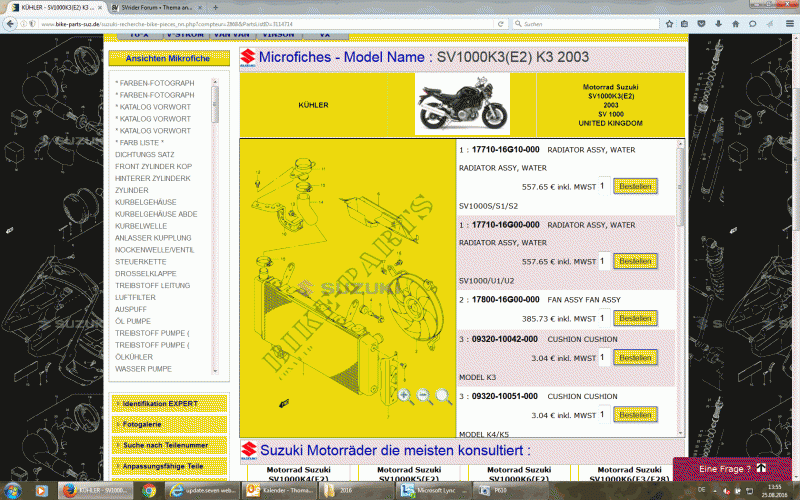Open the 2016 folder from the taskbar
This screenshot has height=500, width=800.
point(355,491)
